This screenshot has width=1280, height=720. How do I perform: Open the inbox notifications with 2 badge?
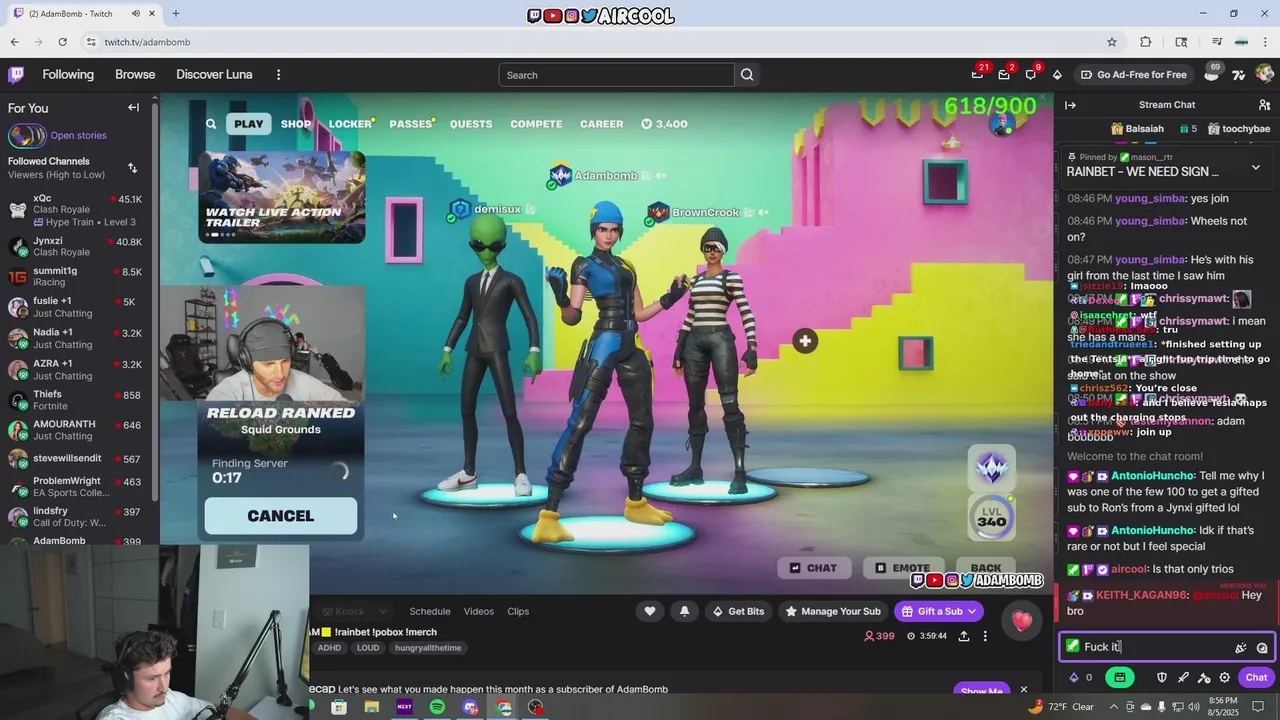click(1004, 75)
